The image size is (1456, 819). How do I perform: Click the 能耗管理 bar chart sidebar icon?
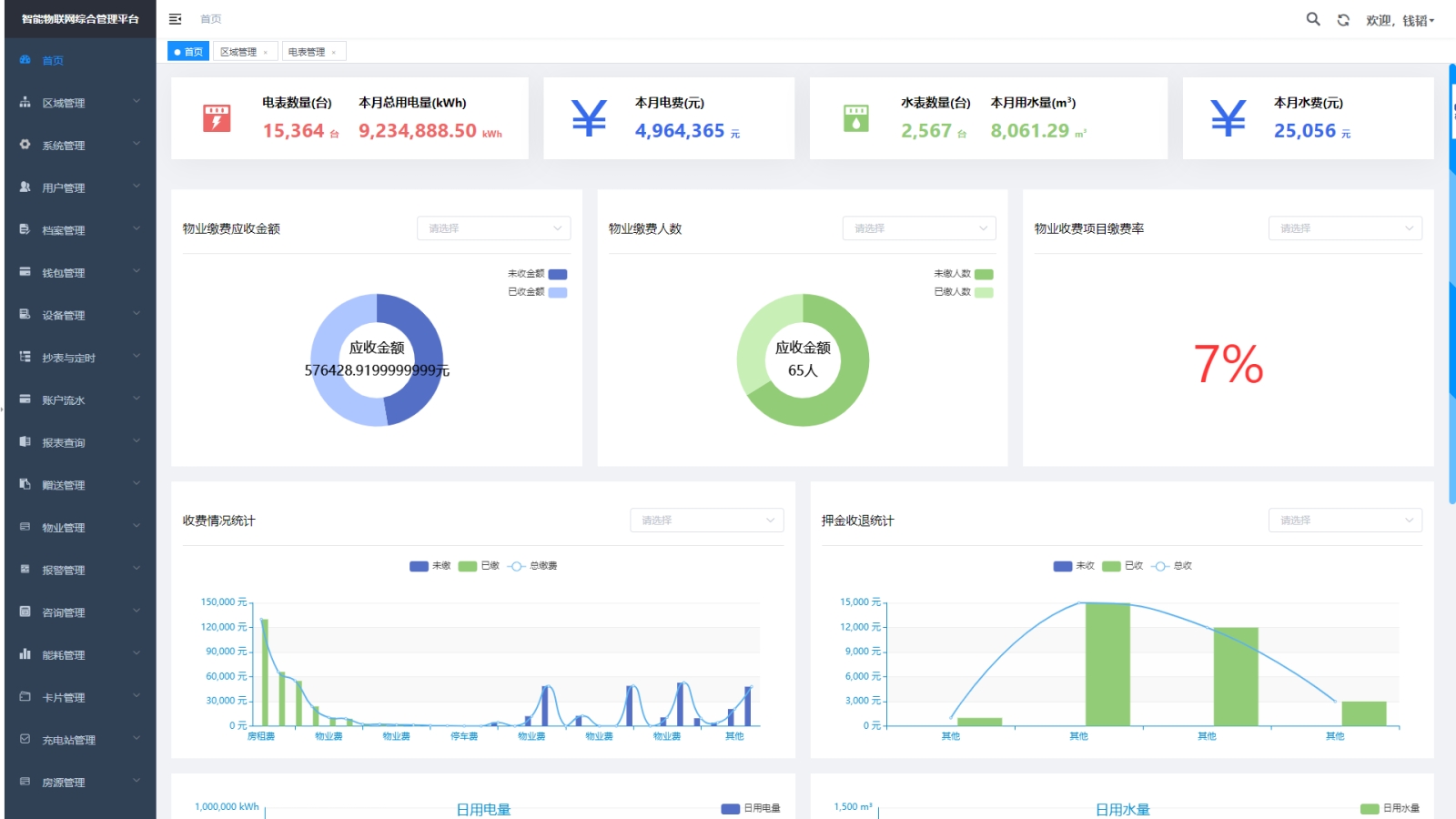point(25,654)
